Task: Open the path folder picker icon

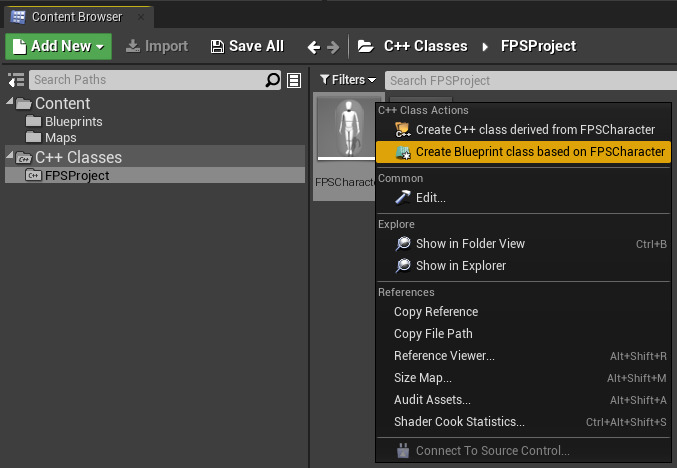Action: click(366, 46)
